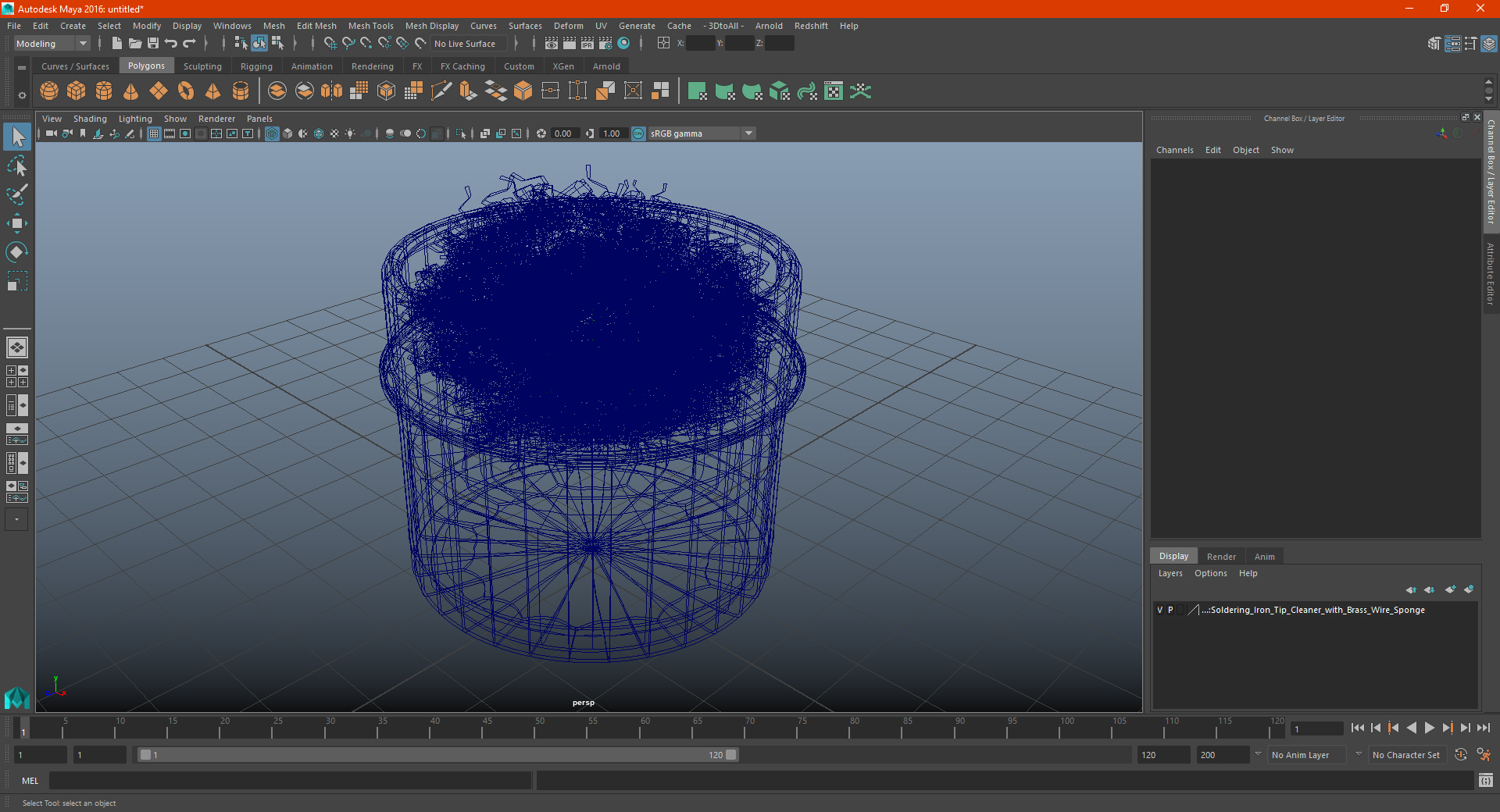Switch to four-pane viewport layout
Viewport: 1500px width, 812px height.
(x=17, y=376)
